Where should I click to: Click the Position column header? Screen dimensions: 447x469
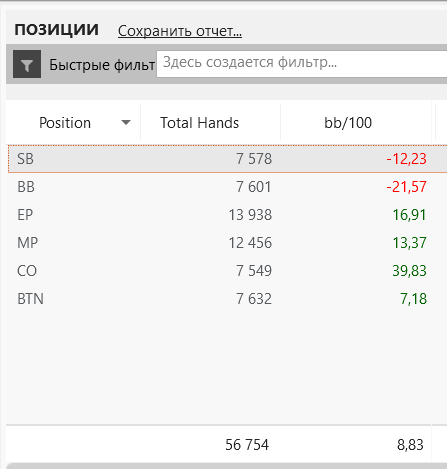[65, 123]
